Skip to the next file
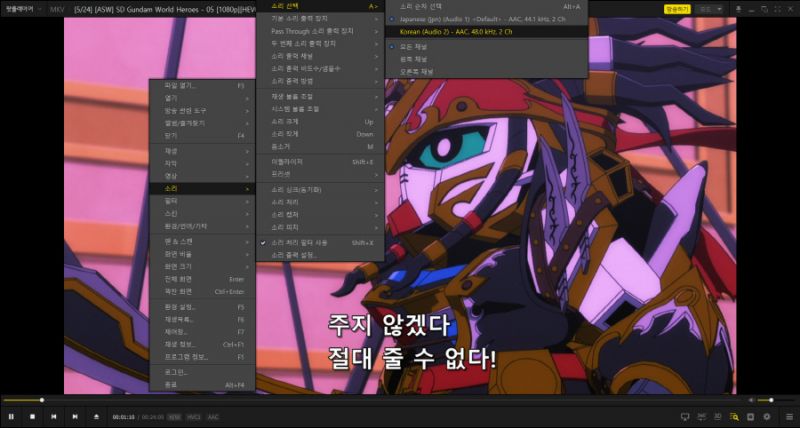The image size is (800, 428). [x=75, y=416]
